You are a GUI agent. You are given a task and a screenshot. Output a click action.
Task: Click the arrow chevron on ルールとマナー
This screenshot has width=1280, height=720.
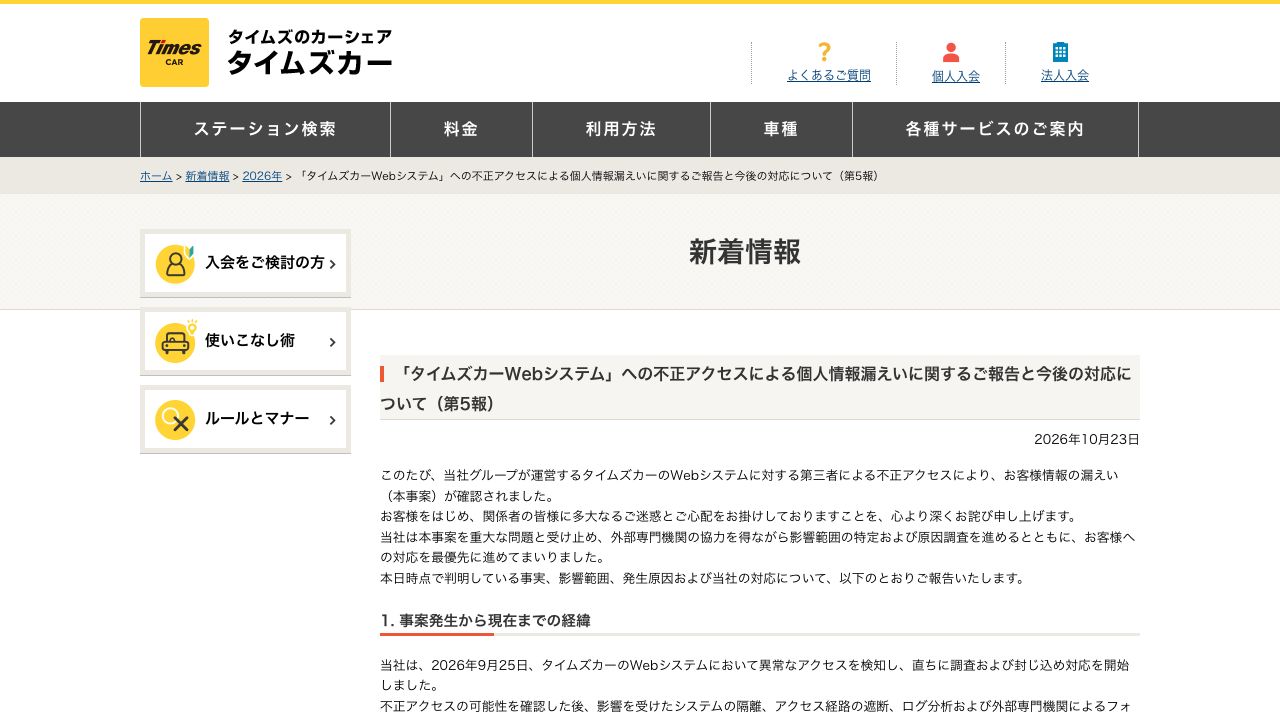pyautogui.click(x=332, y=420)
